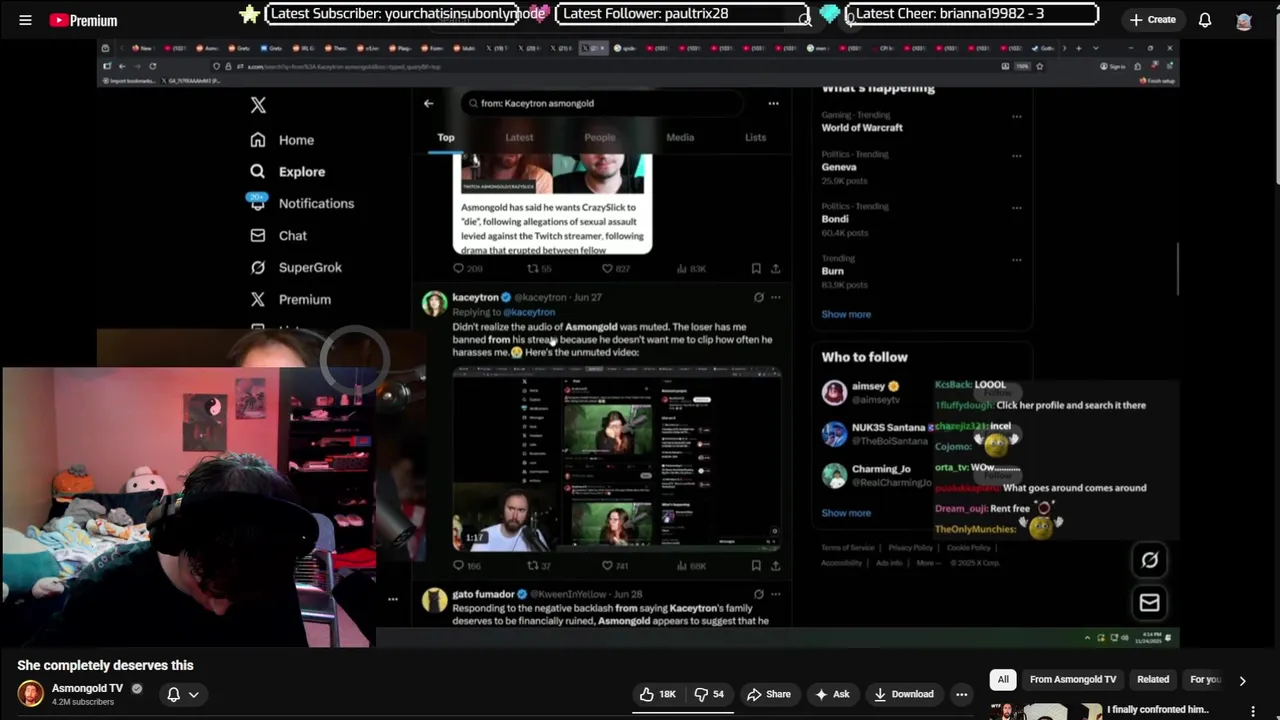The image size is (1280, 720).
Task: Open YouTube notifications bell at top
Action: (x=1205, y=20)
